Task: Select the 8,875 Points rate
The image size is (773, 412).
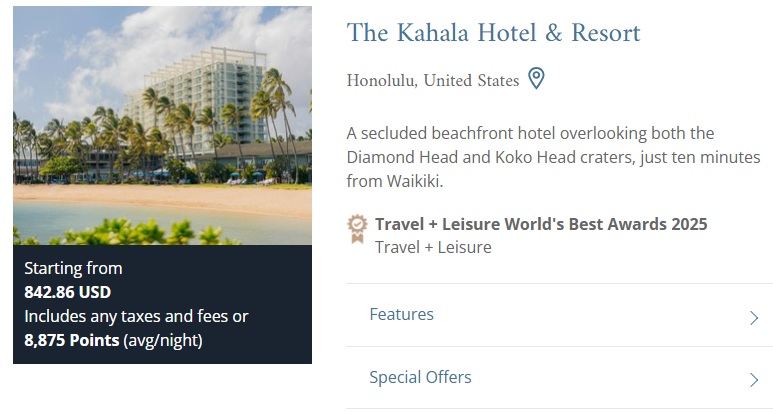Action: [x=71, y=340]
